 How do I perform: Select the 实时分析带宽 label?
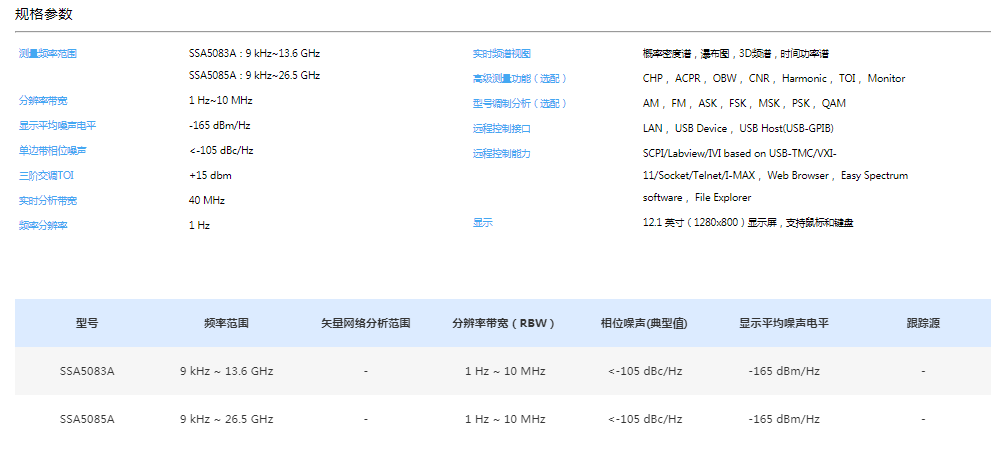tap(48, 201)
